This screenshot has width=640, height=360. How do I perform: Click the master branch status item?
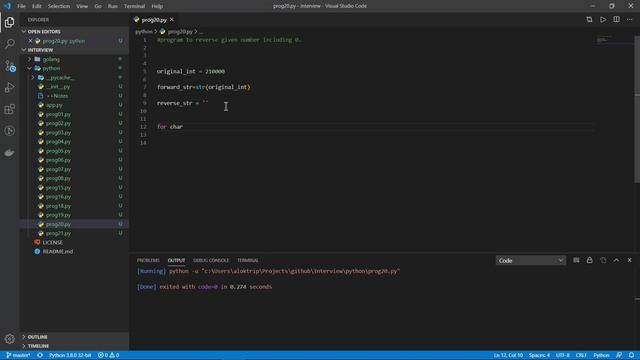point(18,356)
